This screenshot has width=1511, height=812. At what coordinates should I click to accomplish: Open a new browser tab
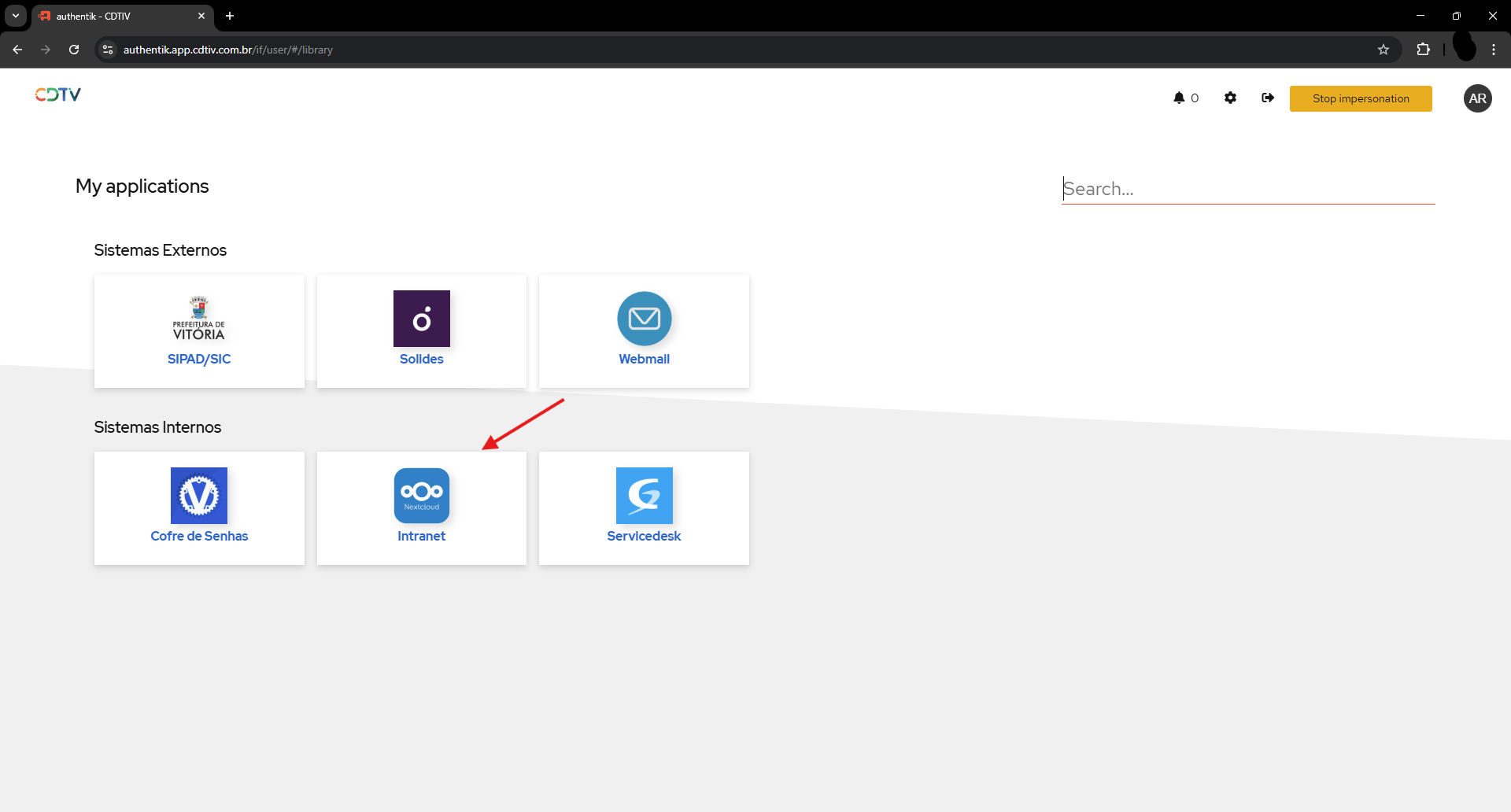(229, 16)
